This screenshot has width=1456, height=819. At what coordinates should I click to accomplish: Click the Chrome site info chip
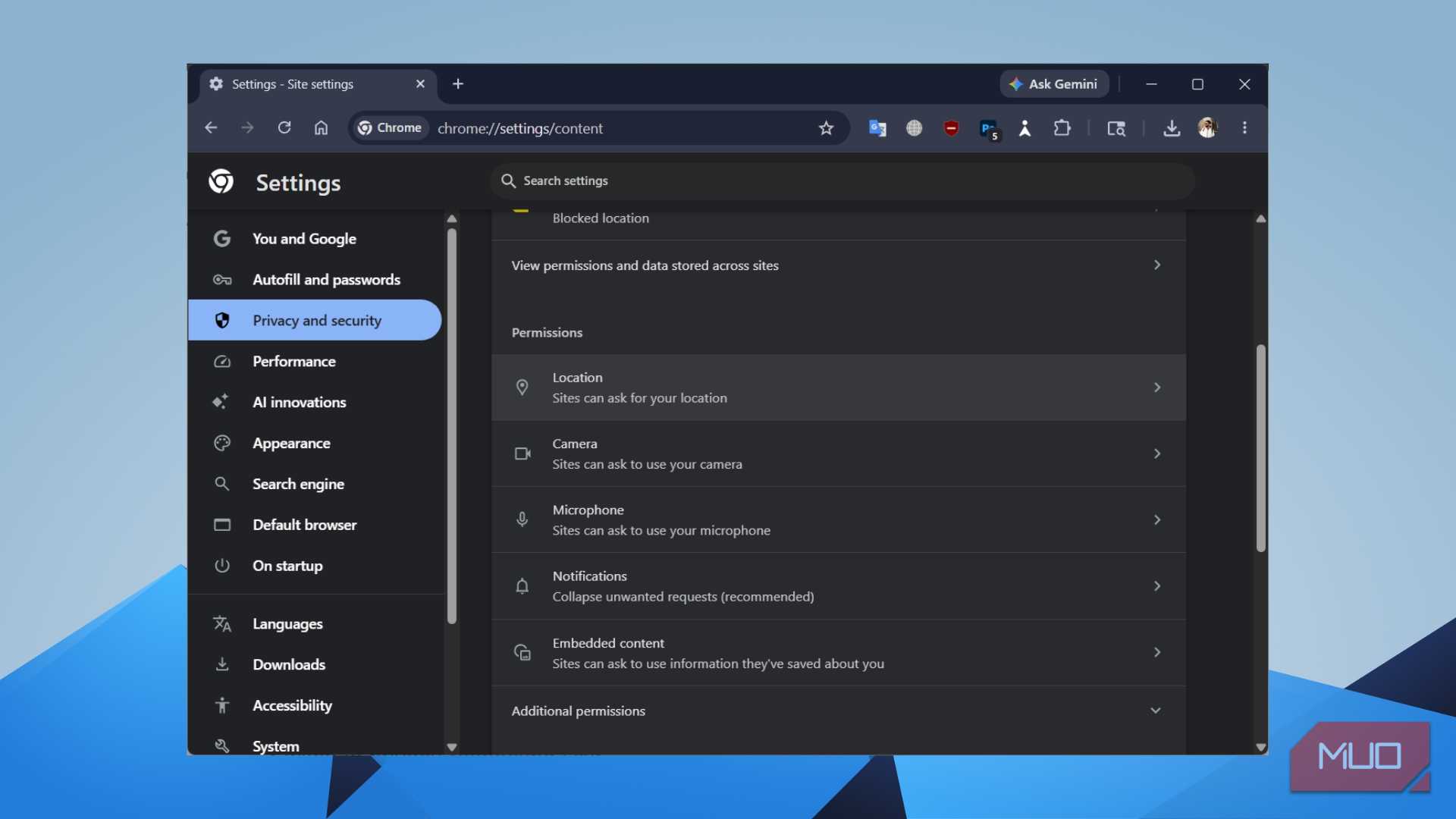pyautogui.click(x=390, y=128)
